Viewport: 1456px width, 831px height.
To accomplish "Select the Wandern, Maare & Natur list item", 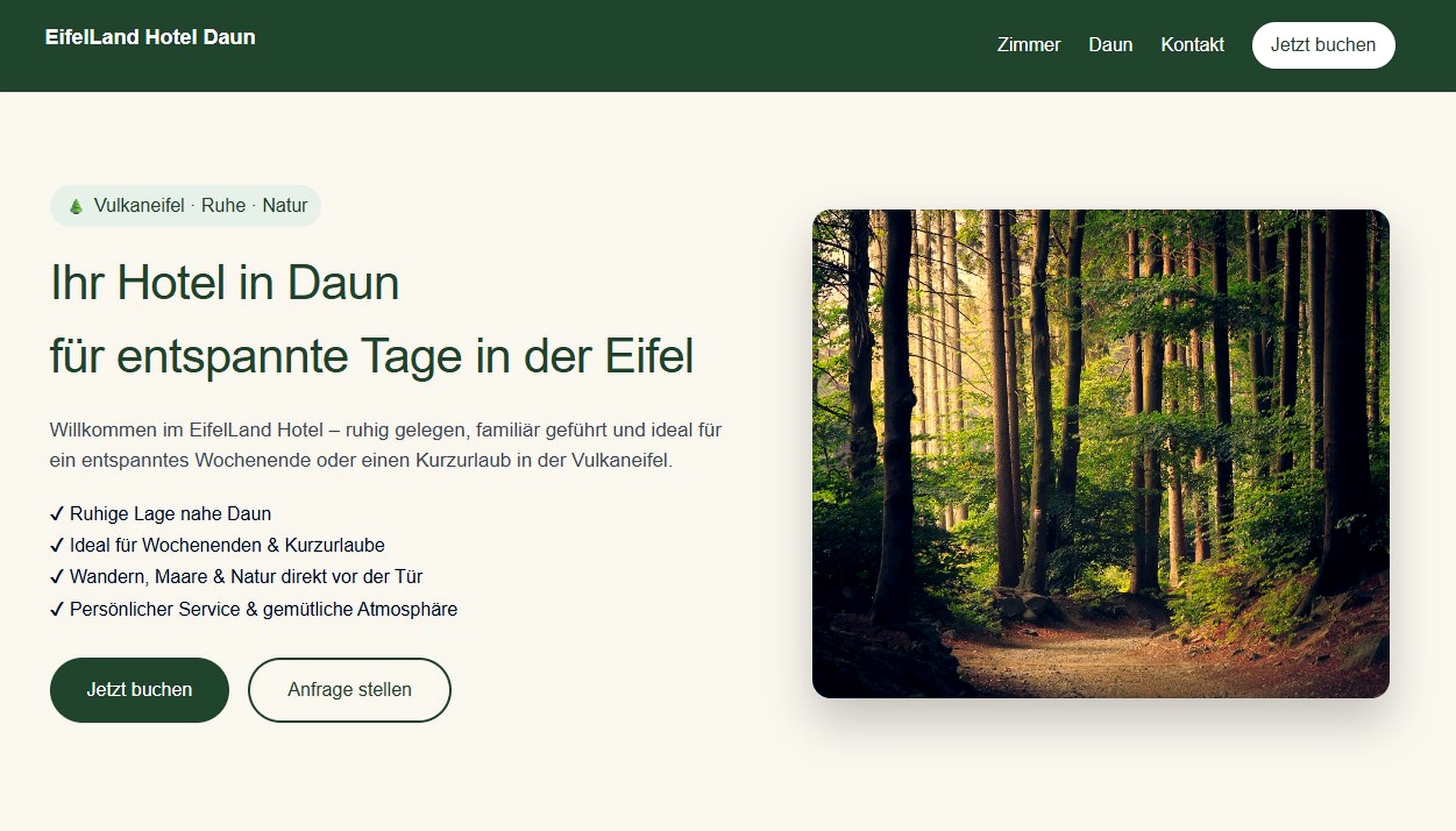I will (x=236, y=577).
